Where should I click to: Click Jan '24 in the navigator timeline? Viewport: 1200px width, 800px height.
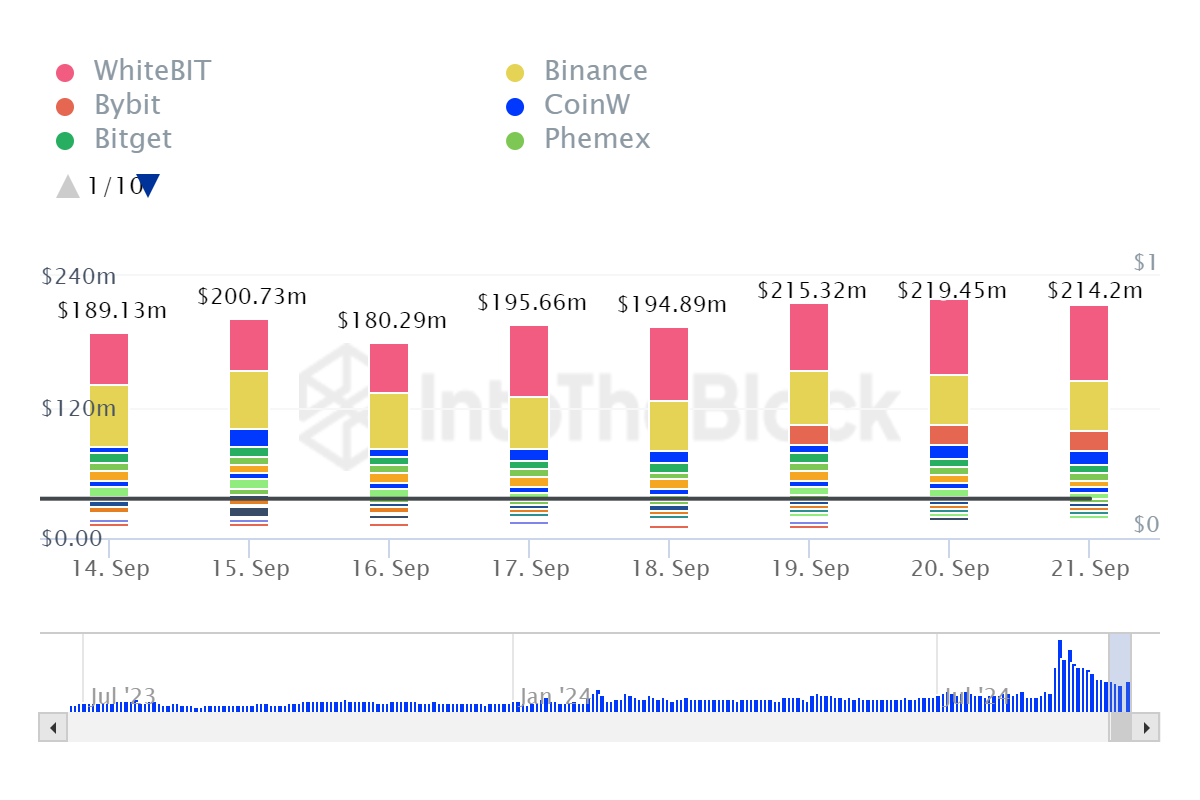click(x=556, y=695)
